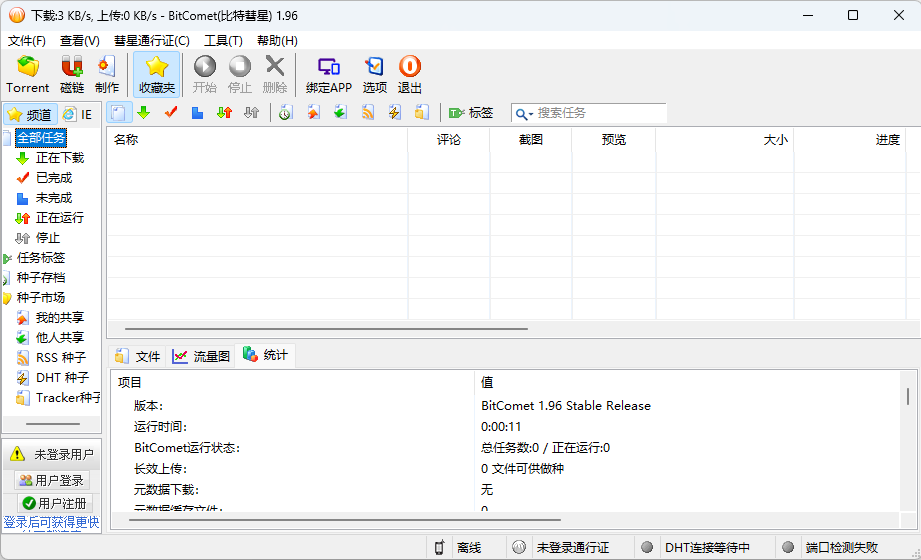Image resolution: width=921 pixels, height=560 pixels.
Task: Click the 退出 exit icon
Action: coord(410,68)
